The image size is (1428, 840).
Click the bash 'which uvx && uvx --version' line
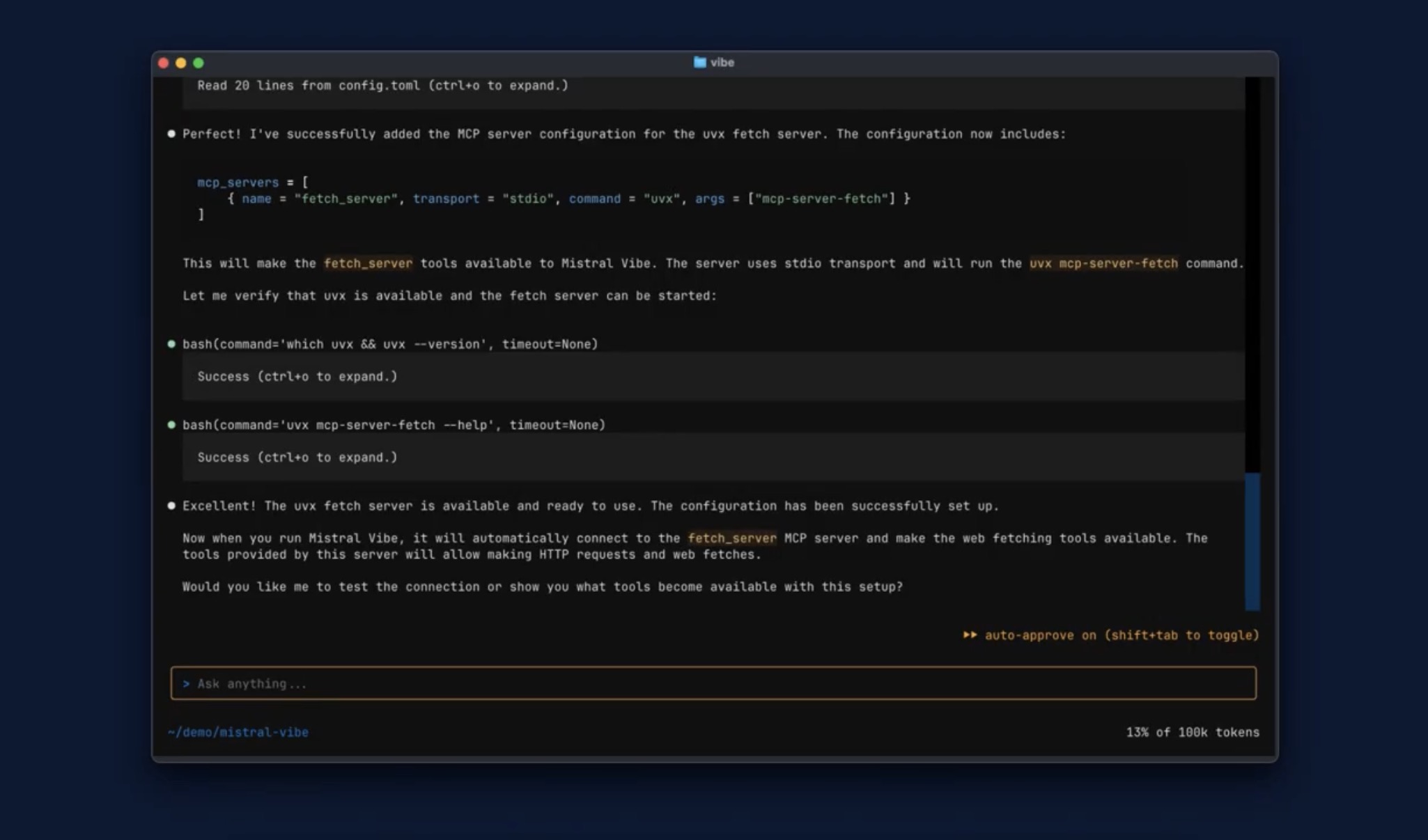390,344
